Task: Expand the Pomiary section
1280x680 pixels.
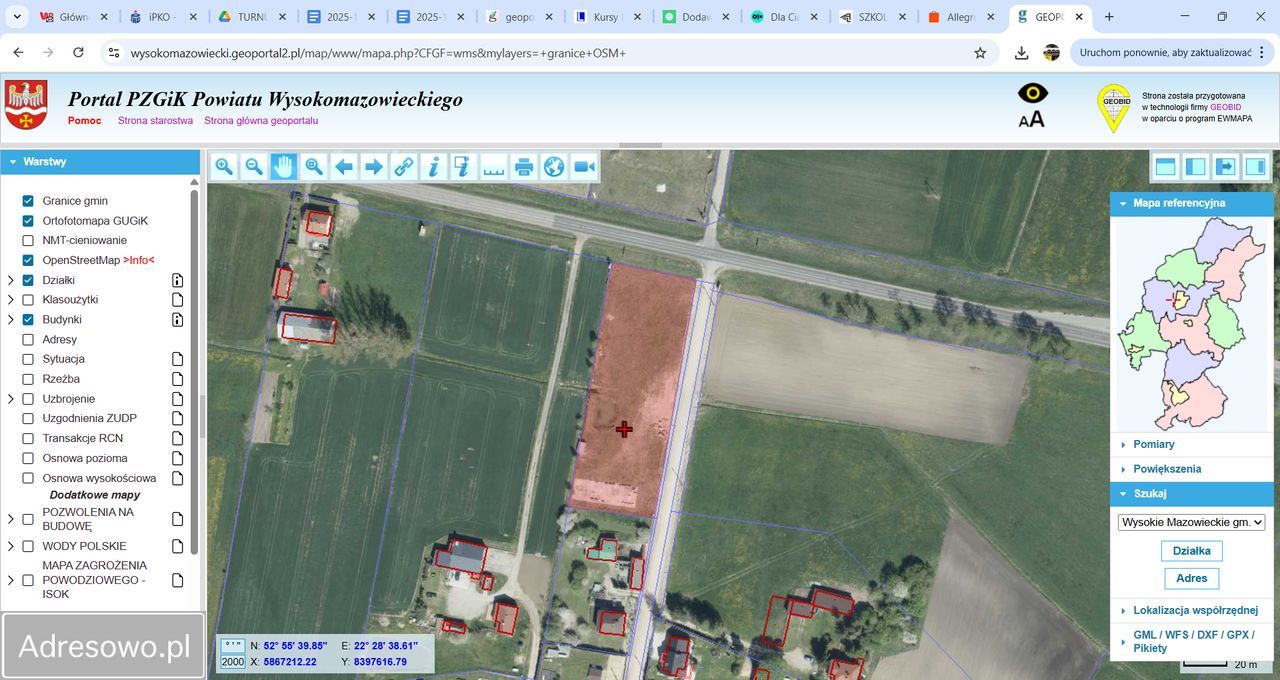Action: 1191,444
